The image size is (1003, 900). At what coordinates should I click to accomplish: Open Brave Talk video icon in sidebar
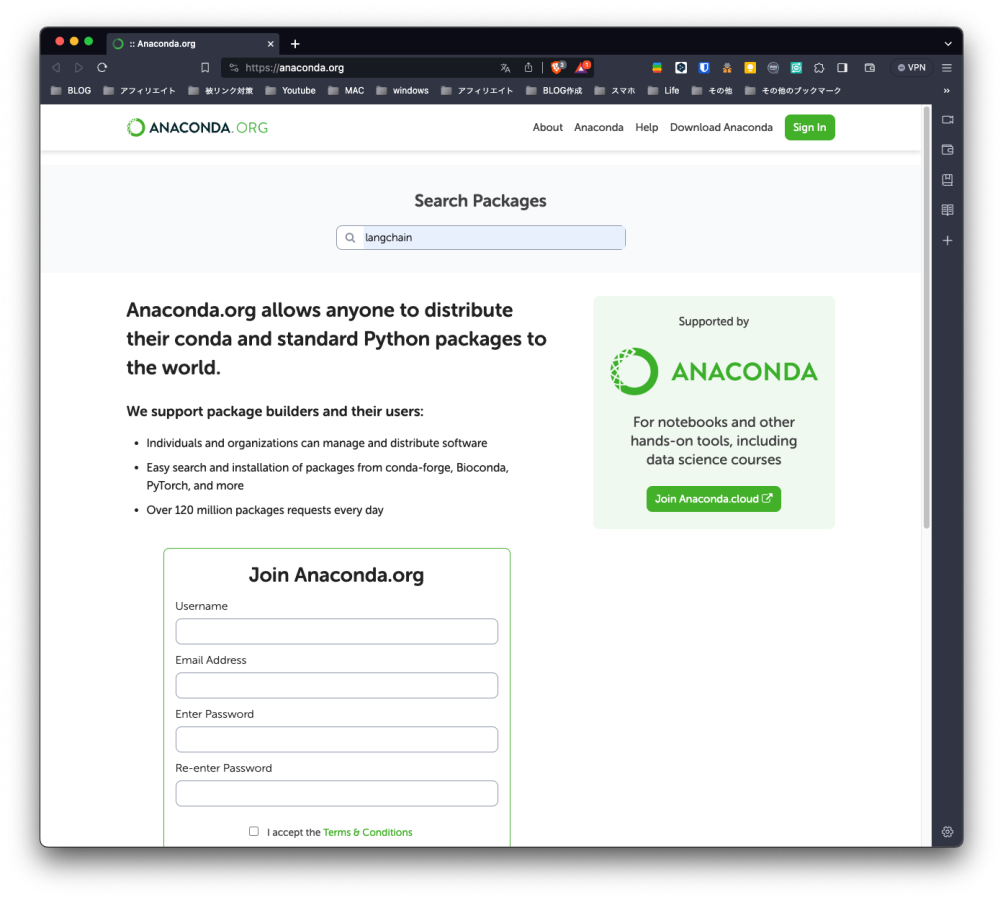(x=947, y=120)
